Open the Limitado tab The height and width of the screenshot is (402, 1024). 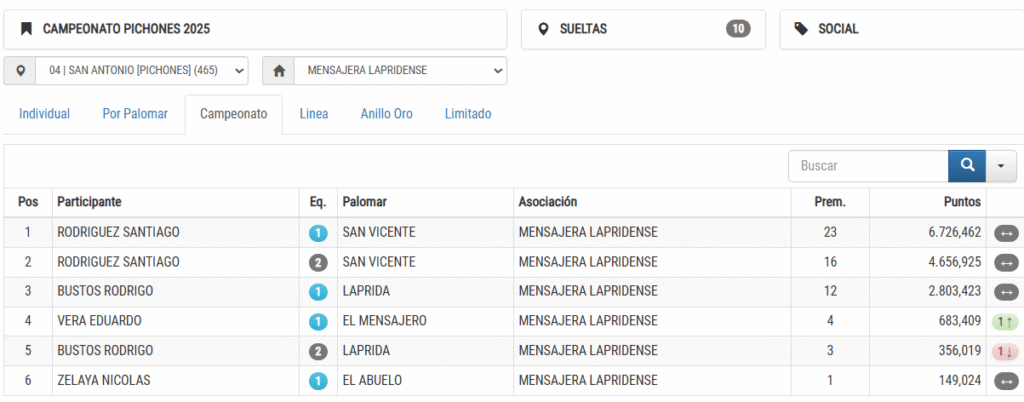pos(468,114)
